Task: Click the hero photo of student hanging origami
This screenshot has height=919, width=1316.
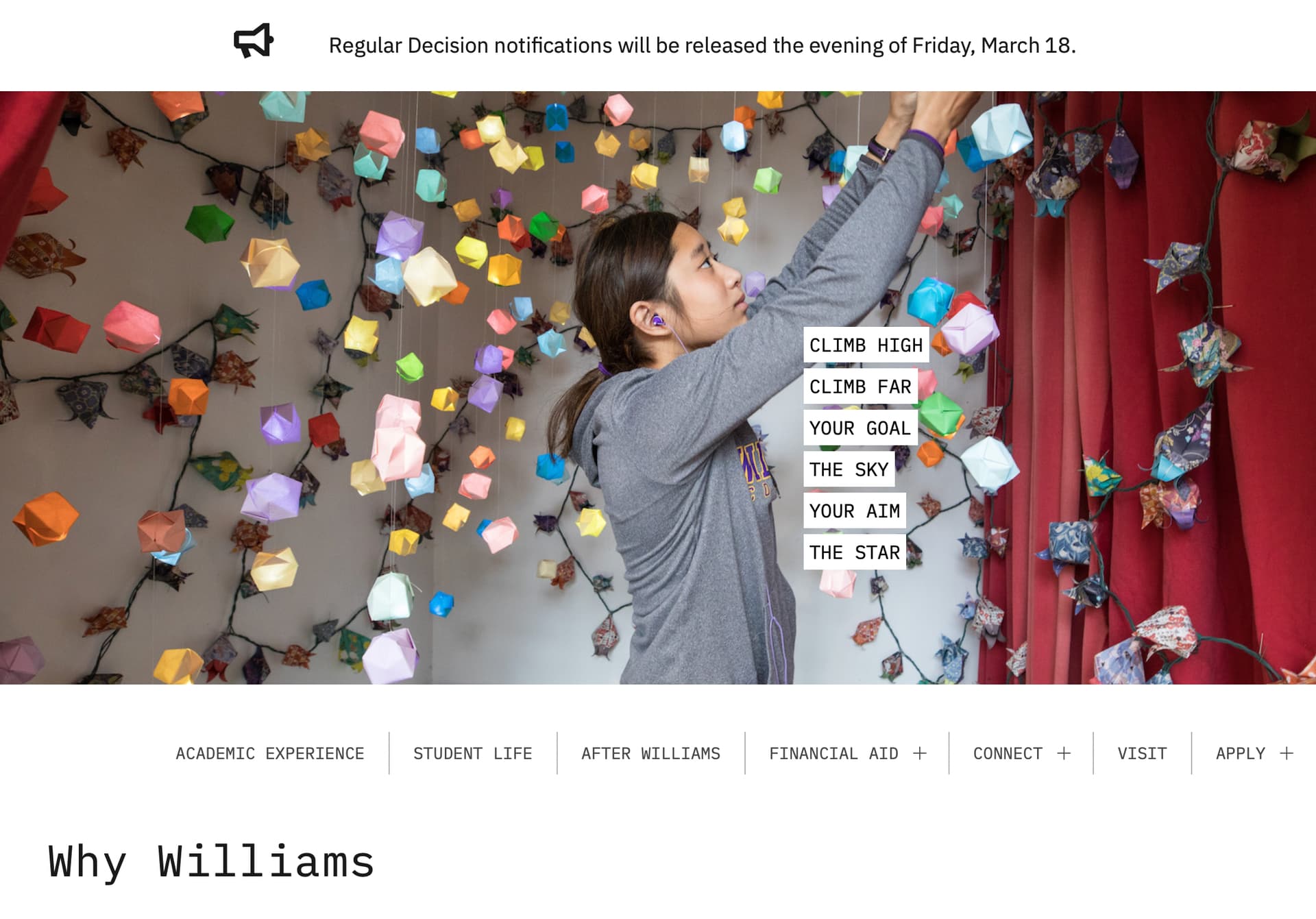Action: coord(658,387)
